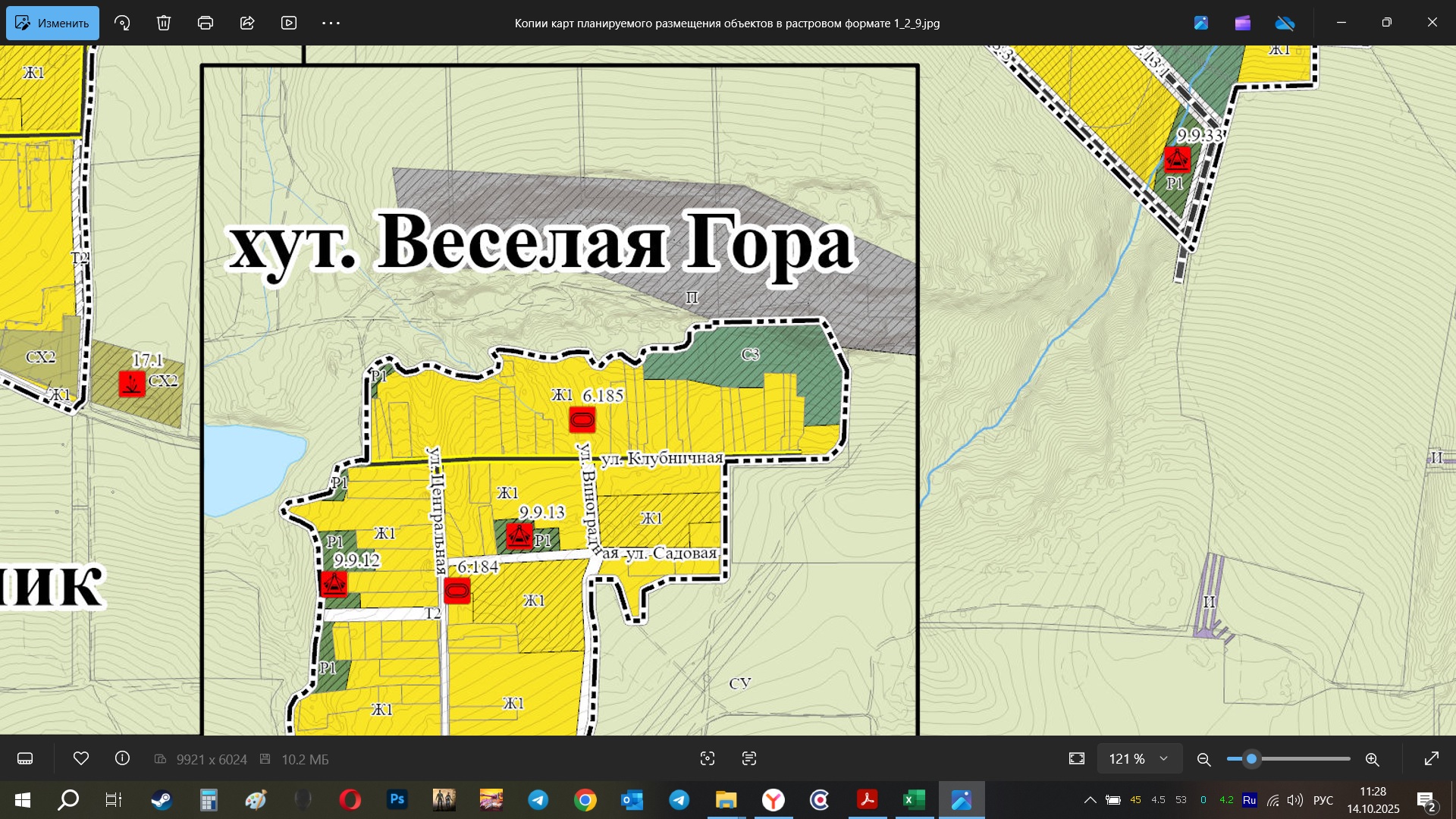
Task: Click the zoom in magnifier
Action: 1372,759
